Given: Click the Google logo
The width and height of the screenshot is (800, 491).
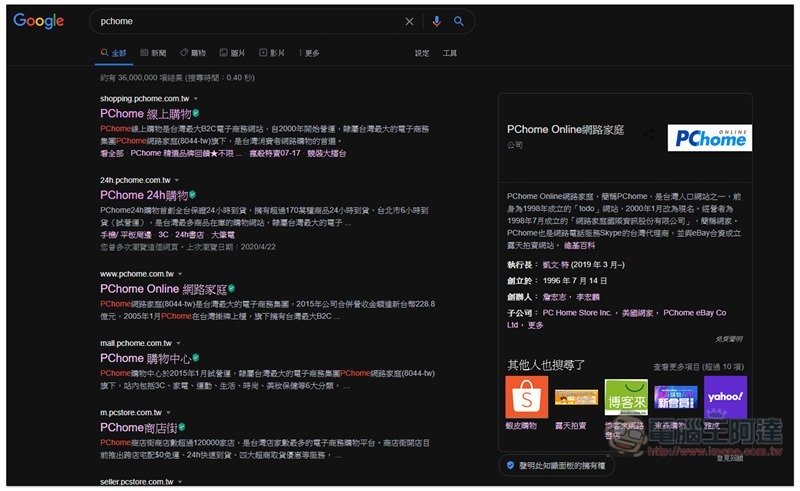Looking at the screenshot, I should [38, 21].
